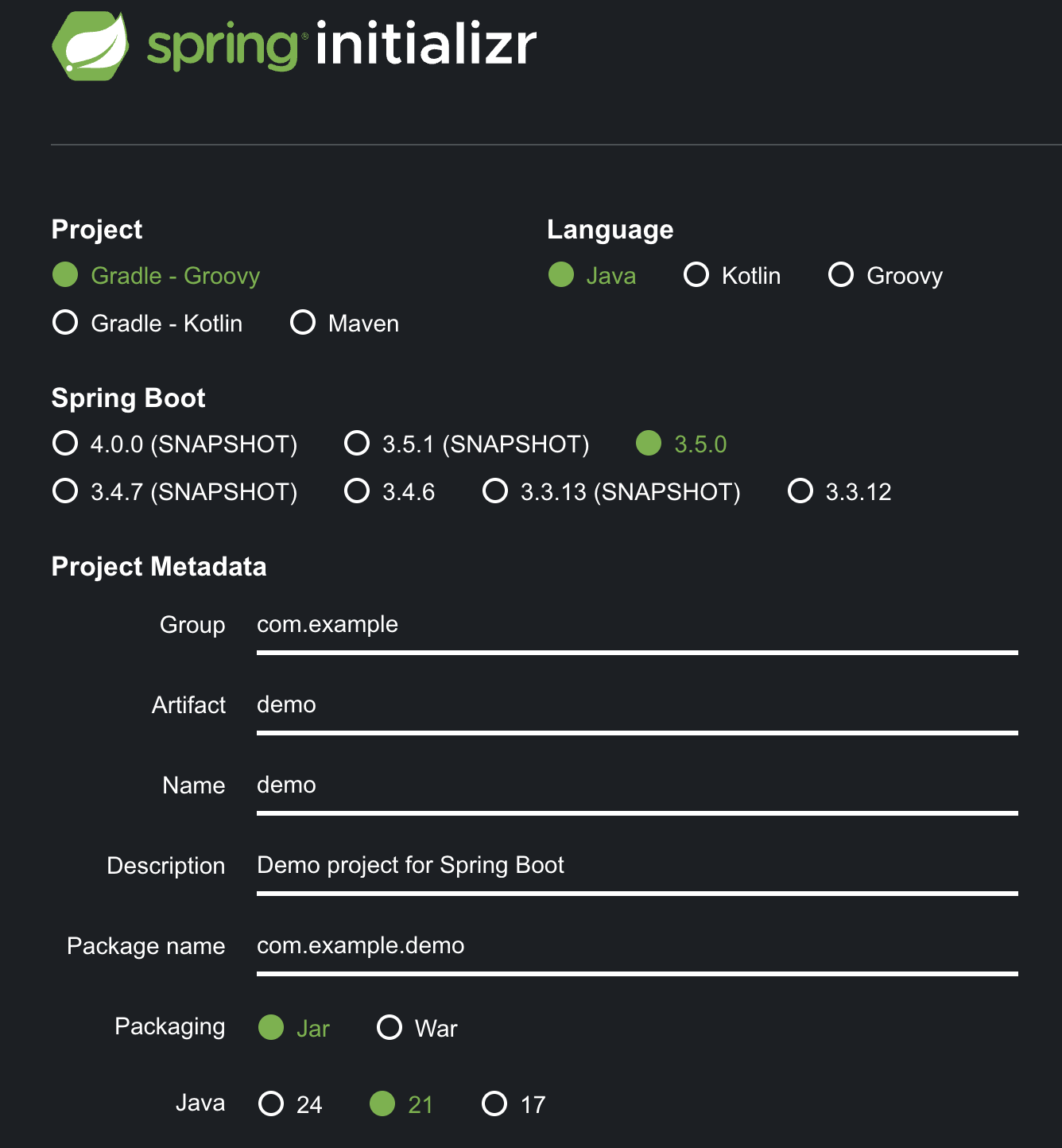Click the Spring leaf logo icon
1062x1148 pixels.
90,45
